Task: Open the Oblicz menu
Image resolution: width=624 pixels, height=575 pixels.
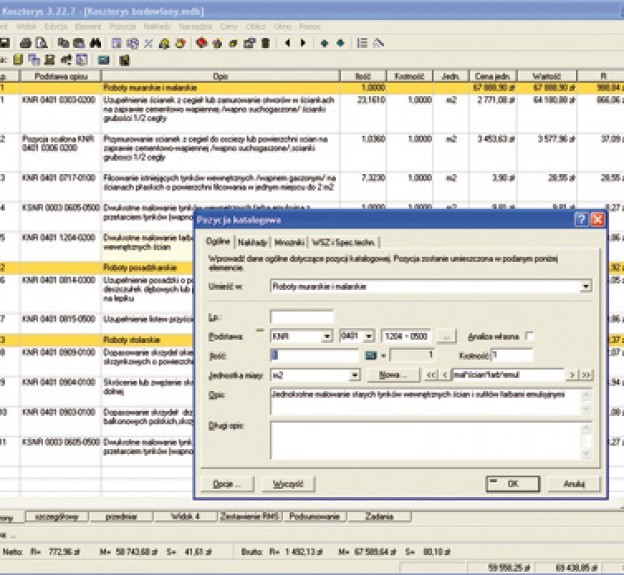Action: pyautogui.click(x=255, y=27)
